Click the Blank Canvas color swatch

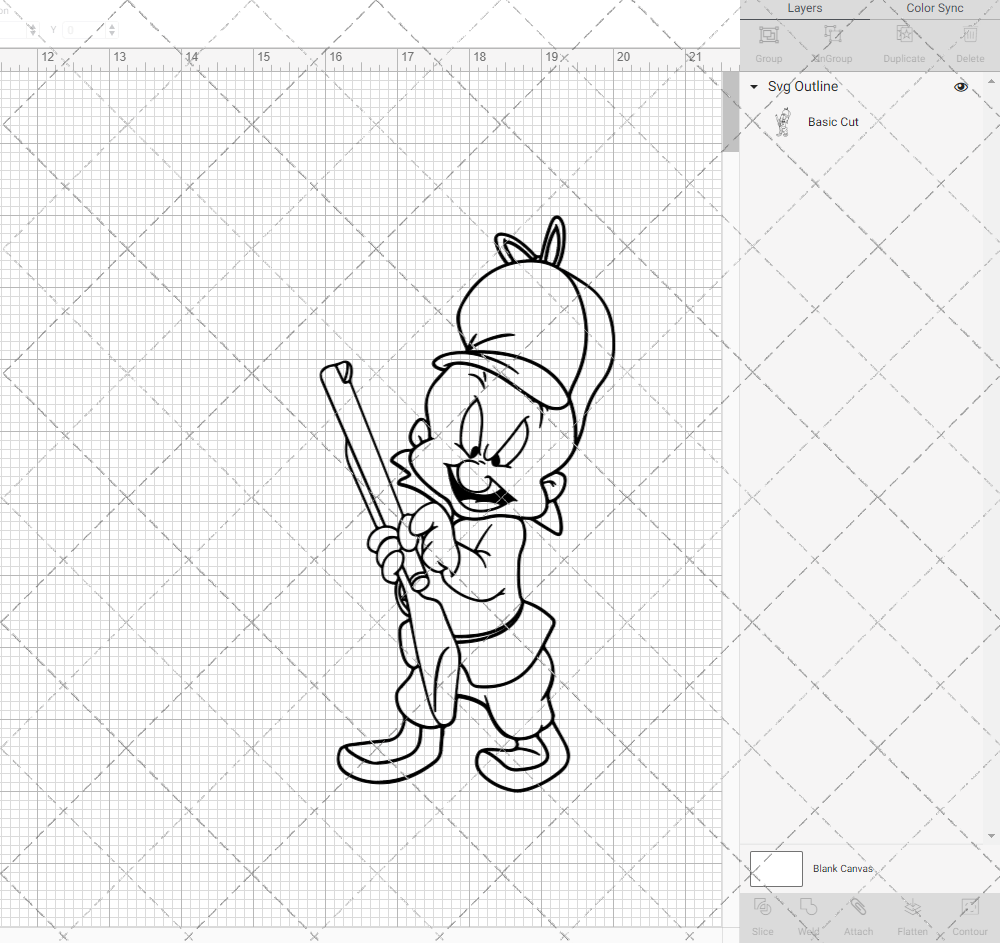pos(776,868)
